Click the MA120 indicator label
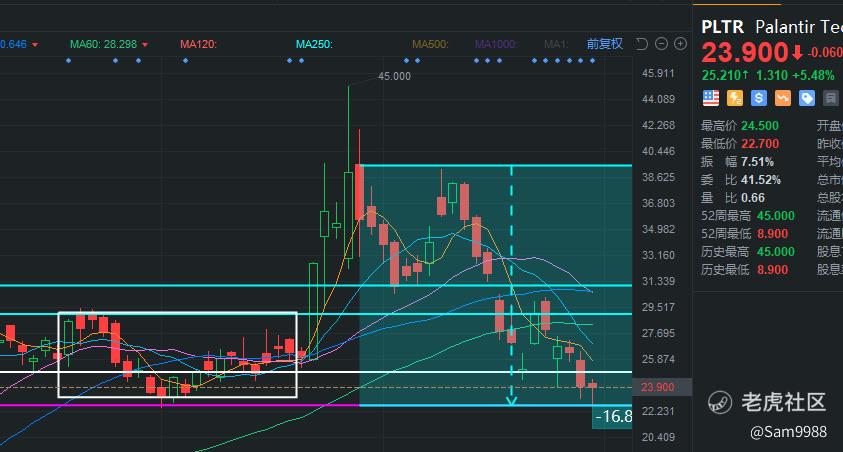 pyautogui.click(x=198, y=44)
